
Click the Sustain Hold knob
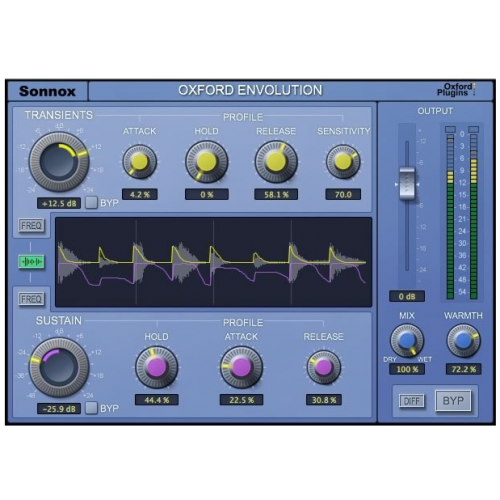point(156,367)
